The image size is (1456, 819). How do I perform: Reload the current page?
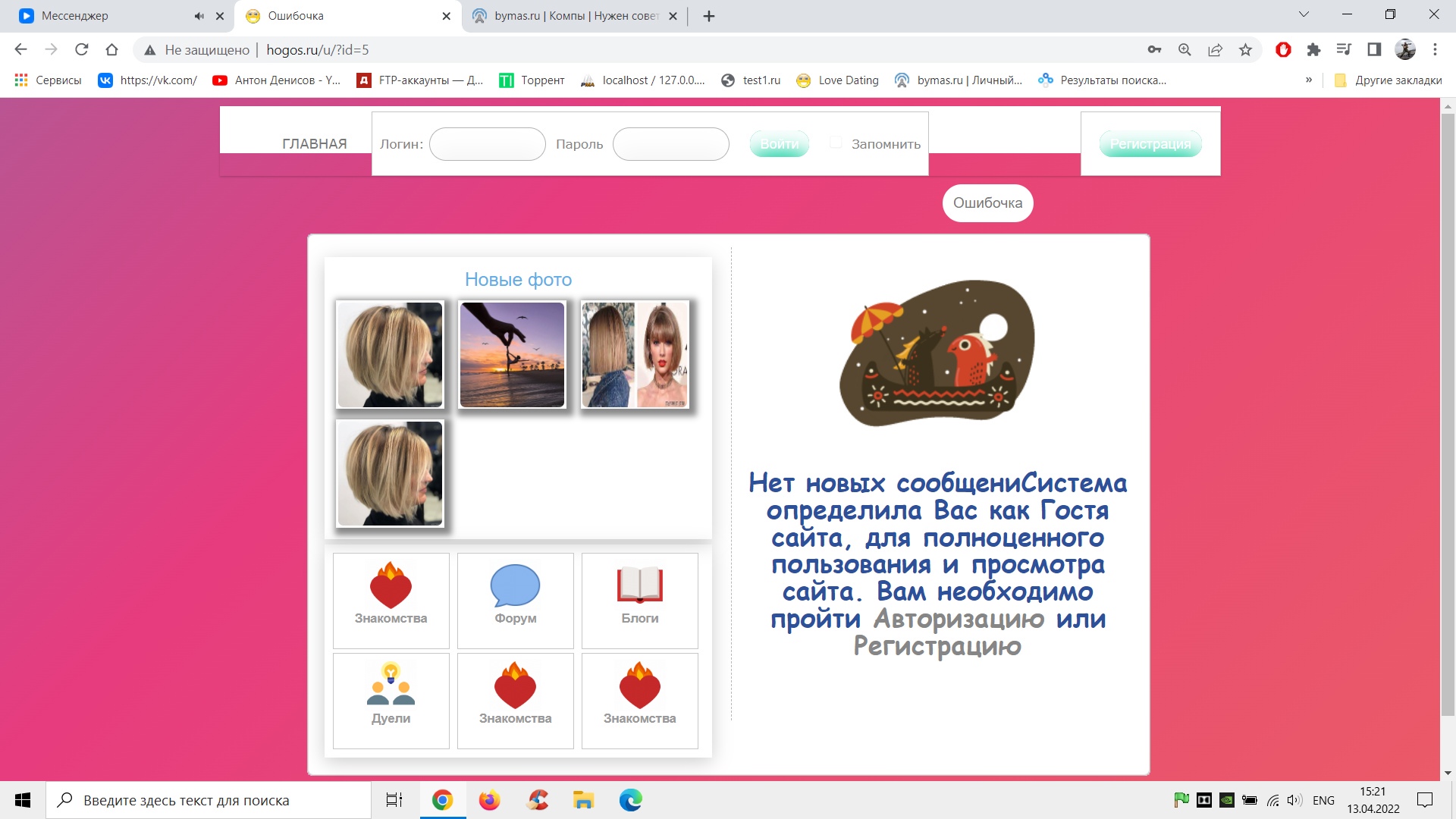81,50
